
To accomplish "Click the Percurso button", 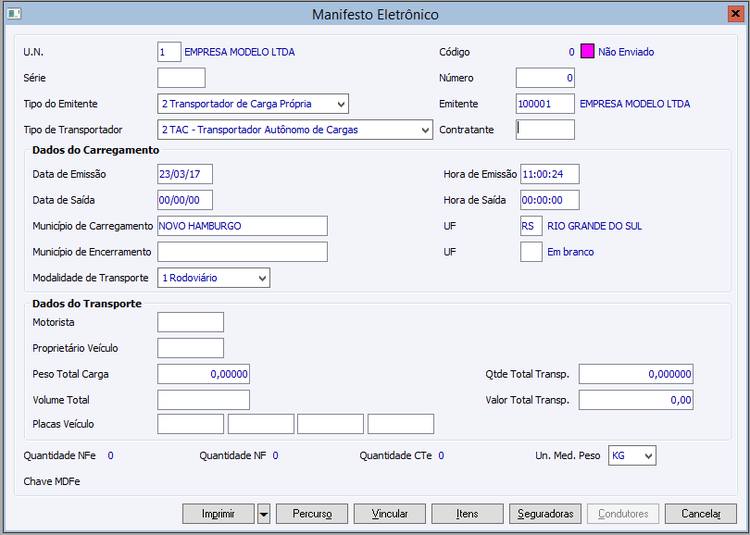I will point(312,514).
